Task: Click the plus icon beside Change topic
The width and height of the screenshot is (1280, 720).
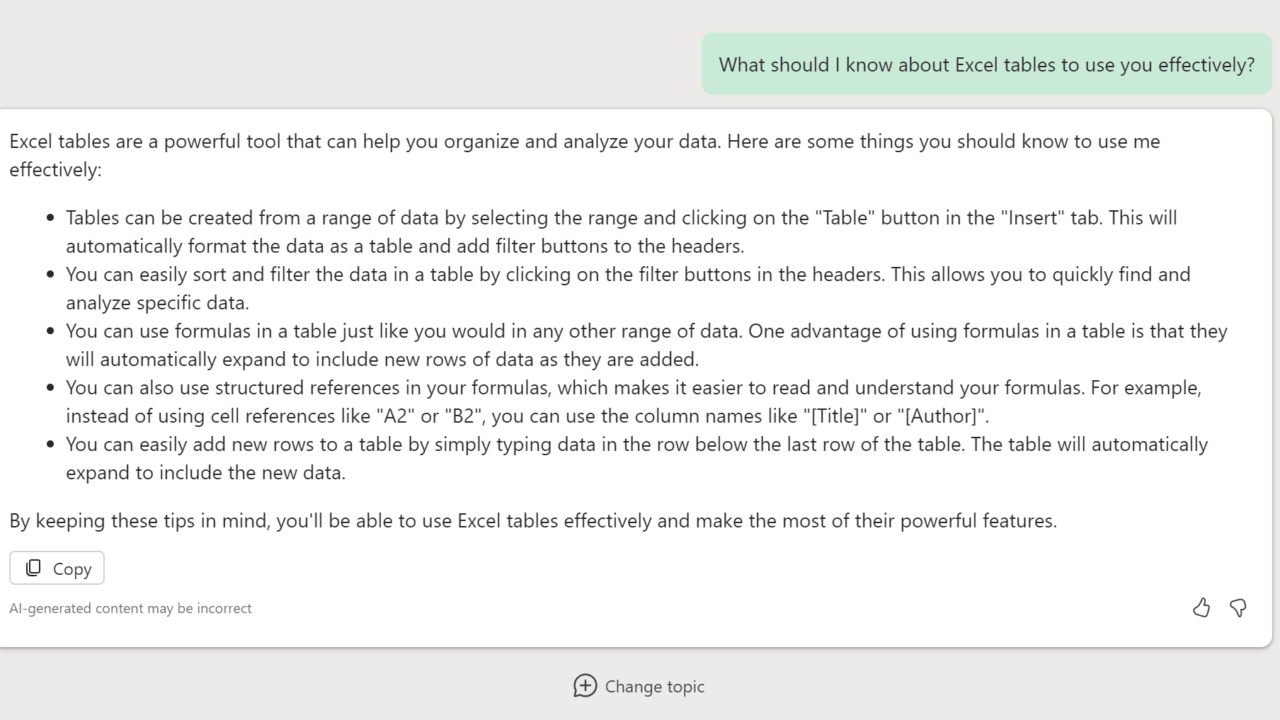Action: coord(585,686)
